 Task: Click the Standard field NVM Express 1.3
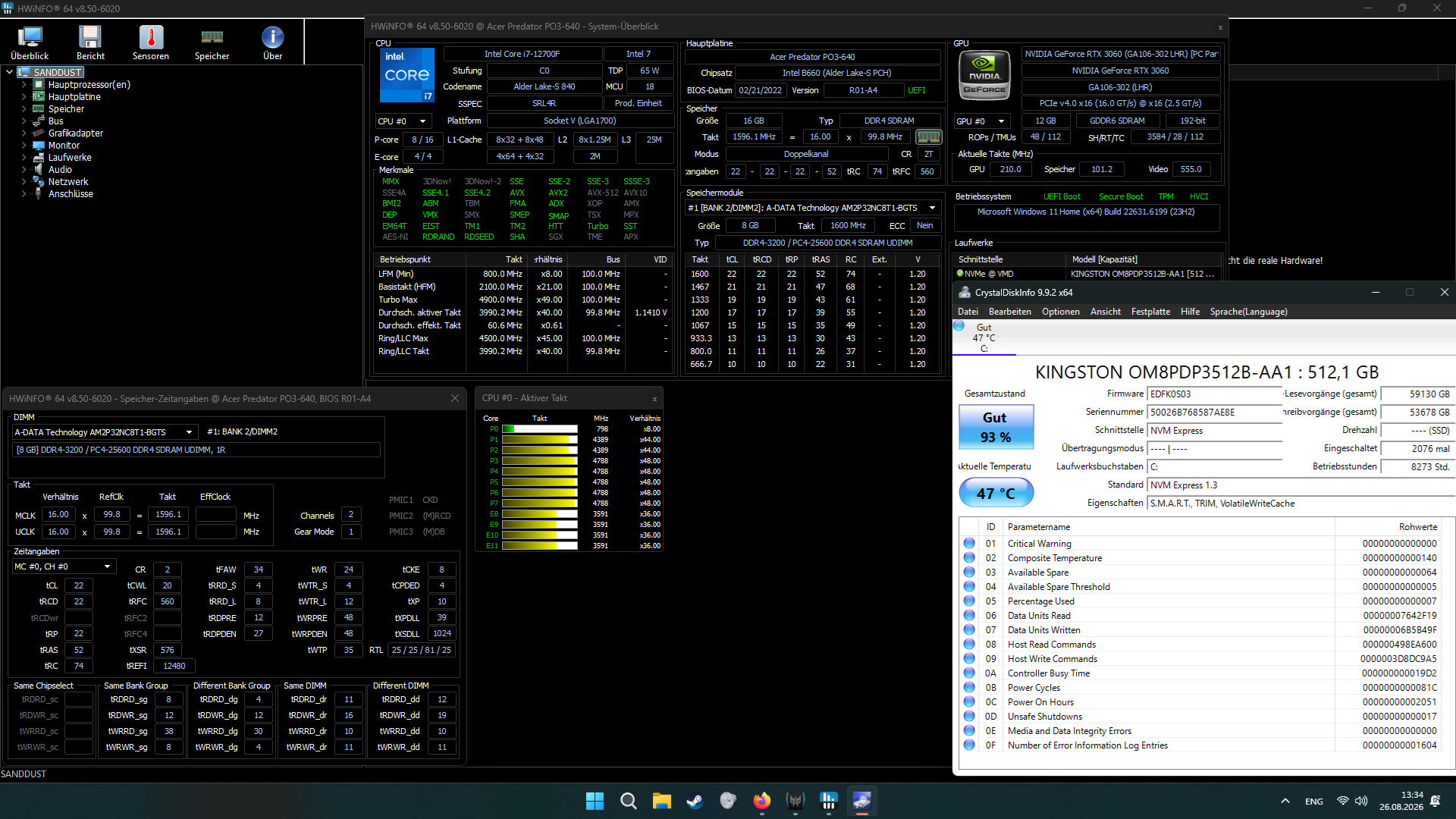point(1301,485)
